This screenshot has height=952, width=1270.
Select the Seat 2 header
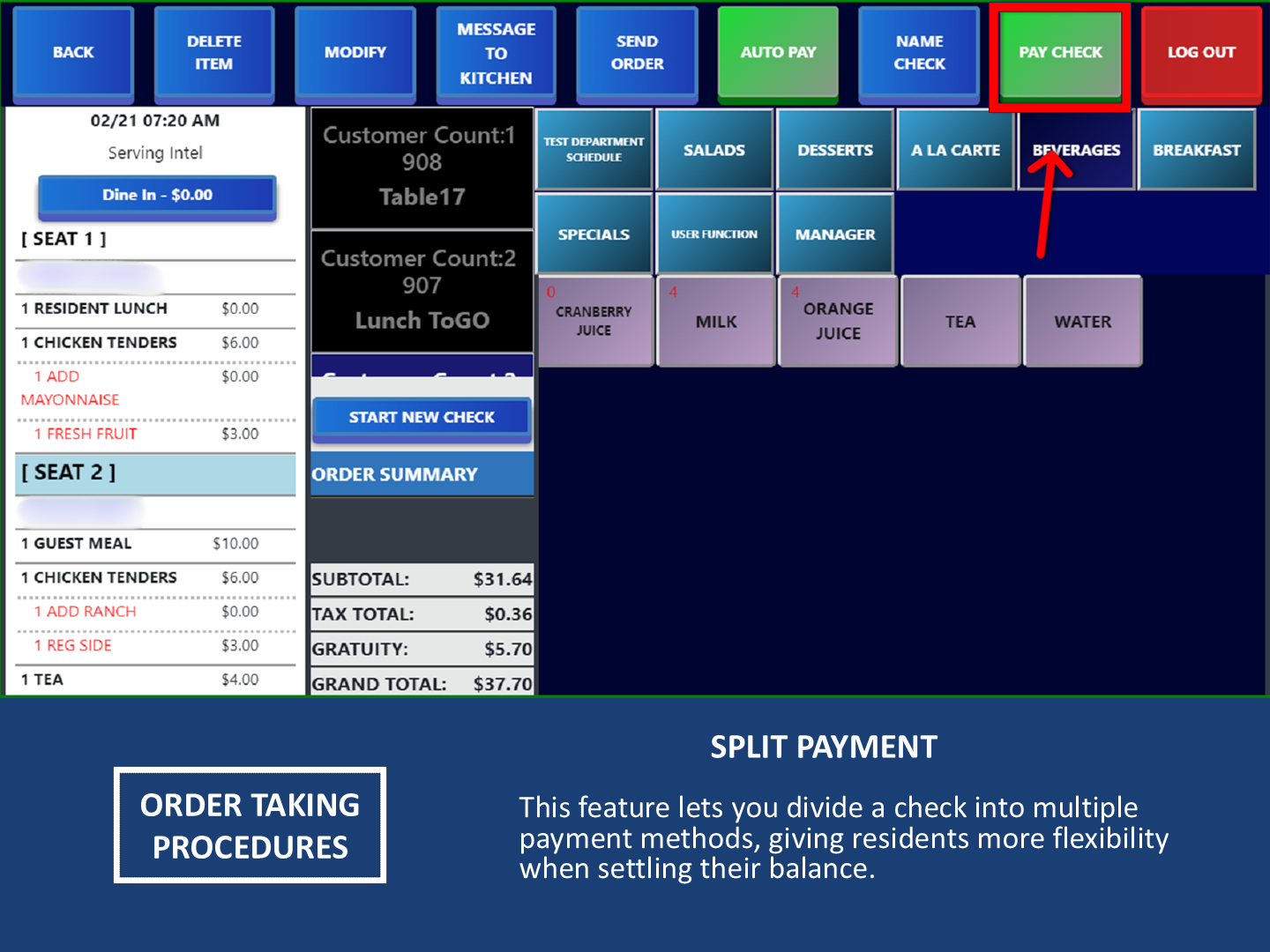tap(155, 473)
